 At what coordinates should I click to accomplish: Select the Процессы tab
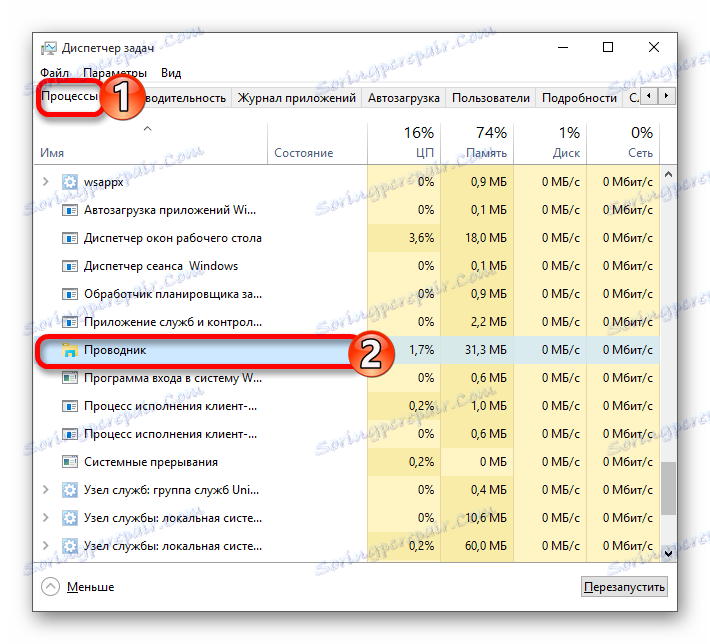(69, 96)
